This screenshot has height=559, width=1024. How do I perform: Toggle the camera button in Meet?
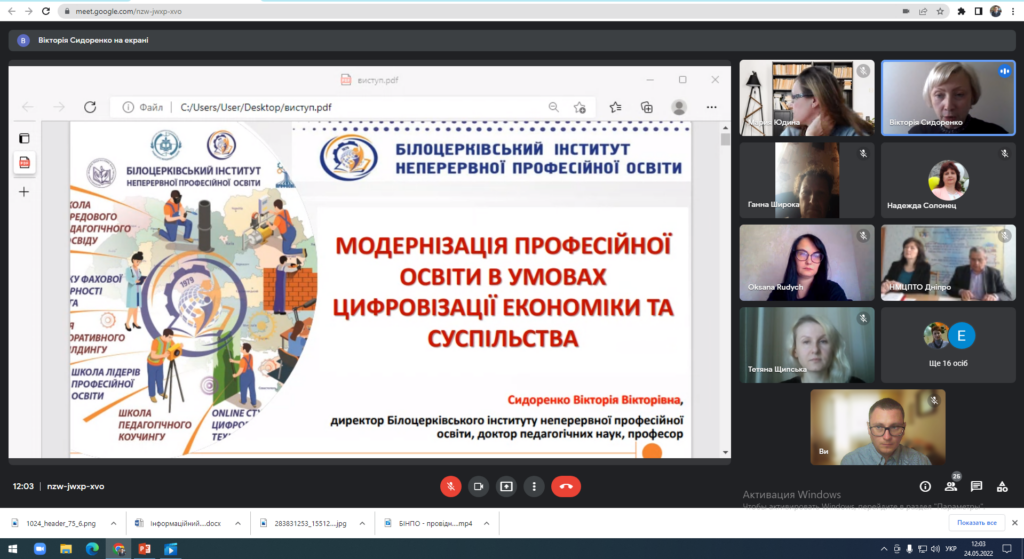coord(479,486)
